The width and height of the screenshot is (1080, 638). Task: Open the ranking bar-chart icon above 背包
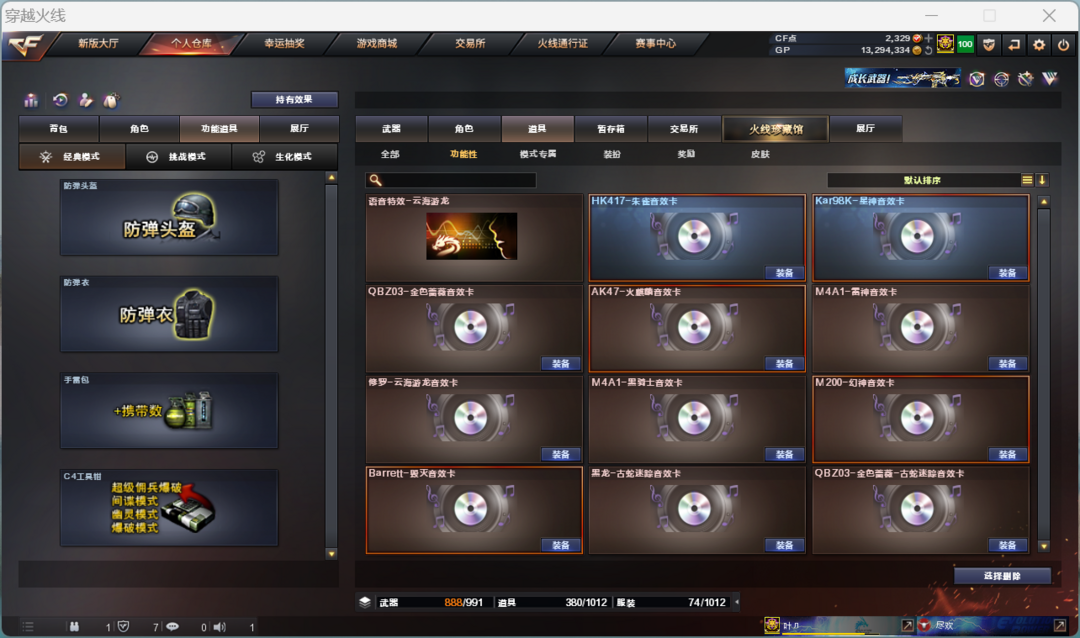coord(31,101)
